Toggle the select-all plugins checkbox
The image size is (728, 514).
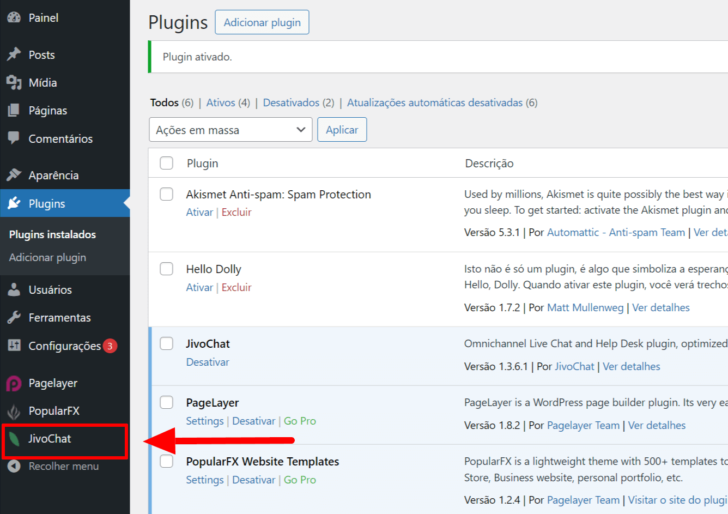[166, 163]
